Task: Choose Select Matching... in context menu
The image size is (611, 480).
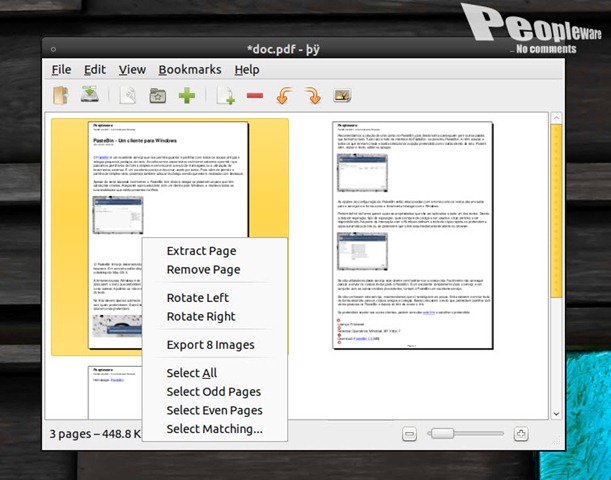Action: pos(215,429)
